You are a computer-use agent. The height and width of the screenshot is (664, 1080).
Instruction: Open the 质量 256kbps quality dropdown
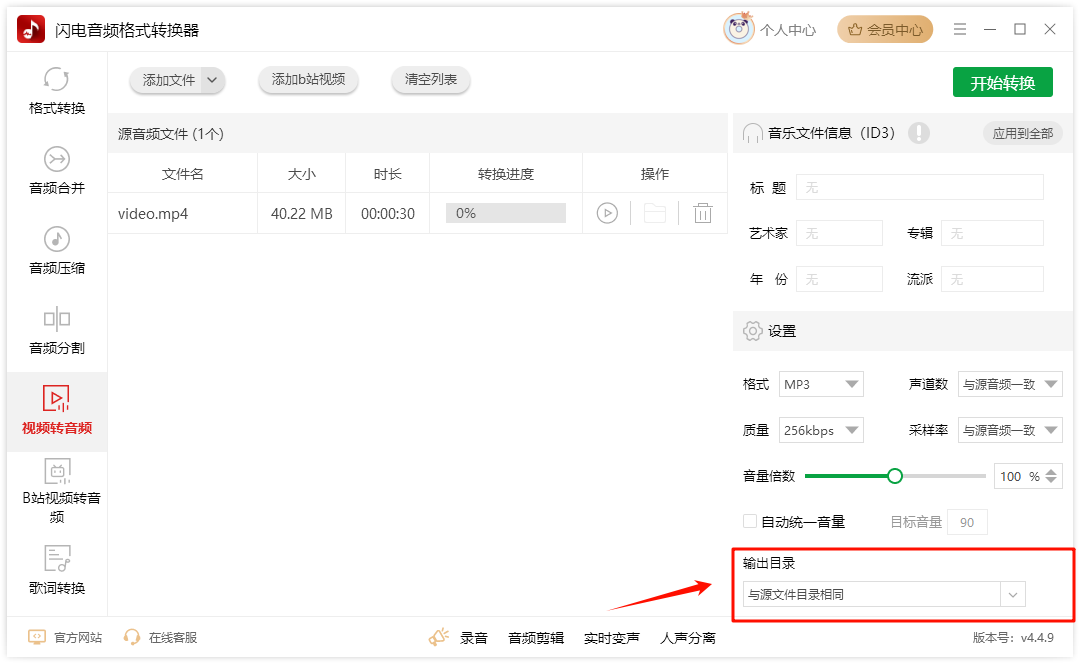[x=821, y=430]
